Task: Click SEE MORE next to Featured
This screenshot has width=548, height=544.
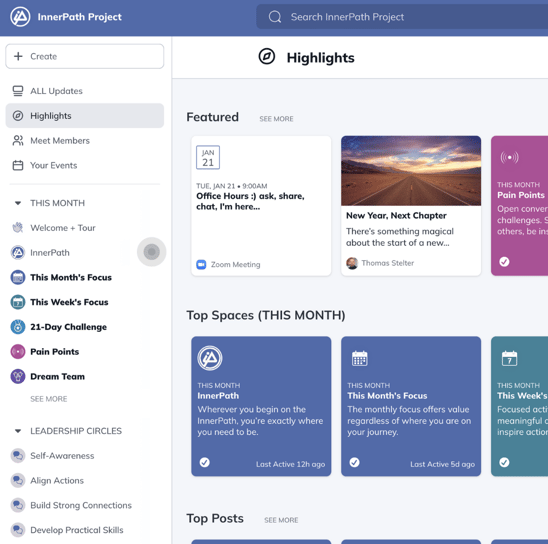Action: click(x=276, y=119)
